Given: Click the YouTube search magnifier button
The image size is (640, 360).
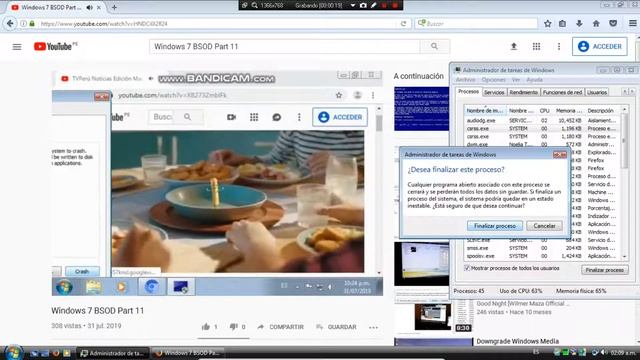Looking at the screenshot, I should [434, 47].
